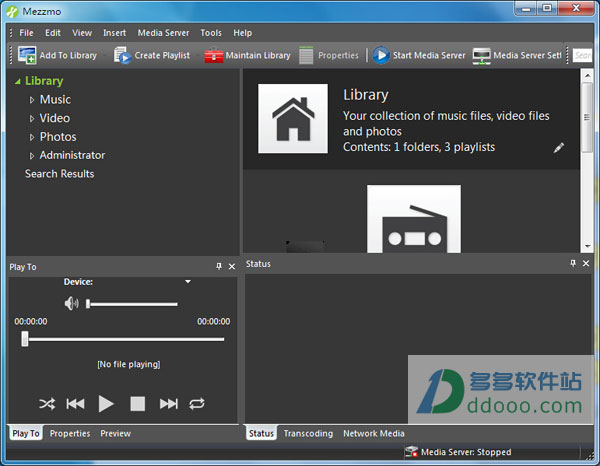The image size is (600, 466).
Task: Select the Photos folder in the tree
Action: pos(58,137)
